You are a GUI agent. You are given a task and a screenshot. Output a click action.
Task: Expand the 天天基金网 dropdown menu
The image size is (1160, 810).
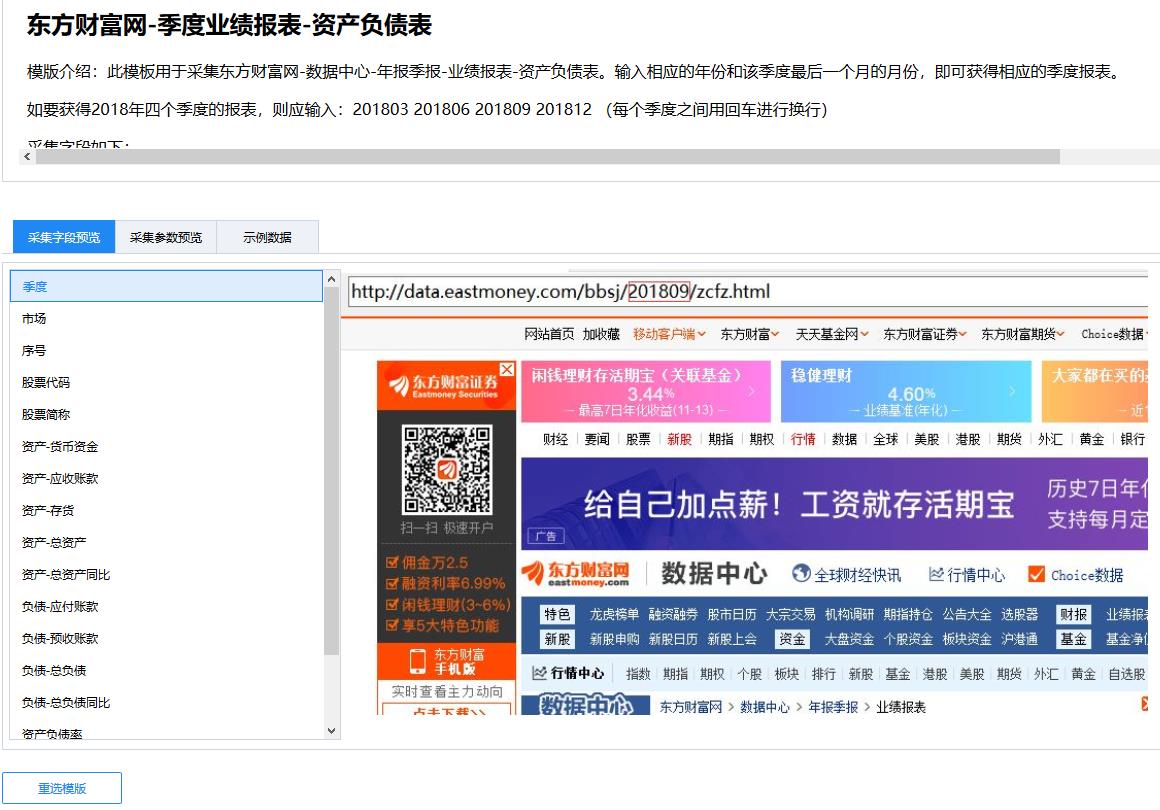(832, 334)
